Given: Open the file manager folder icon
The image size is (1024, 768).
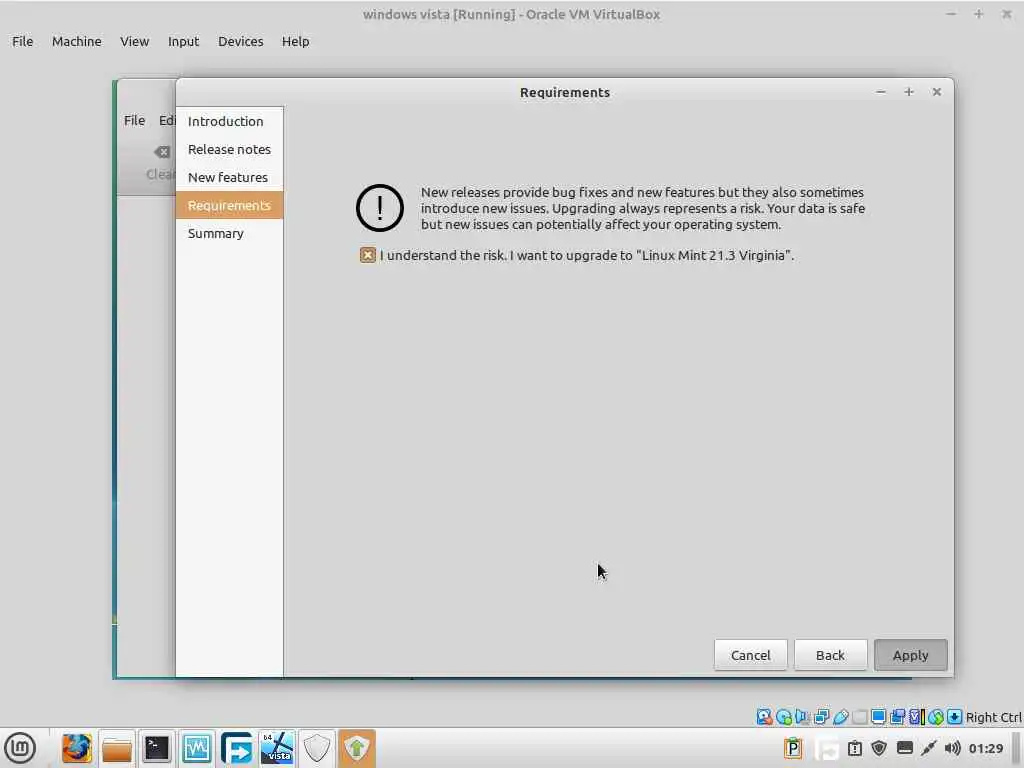Looking at the screenshot, I should 117,748.
